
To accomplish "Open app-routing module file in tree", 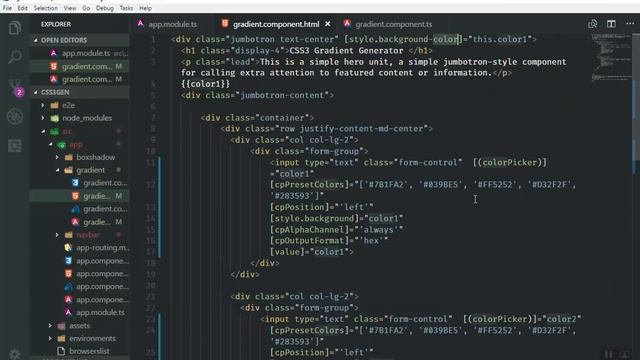I will (x=80, y=248).
